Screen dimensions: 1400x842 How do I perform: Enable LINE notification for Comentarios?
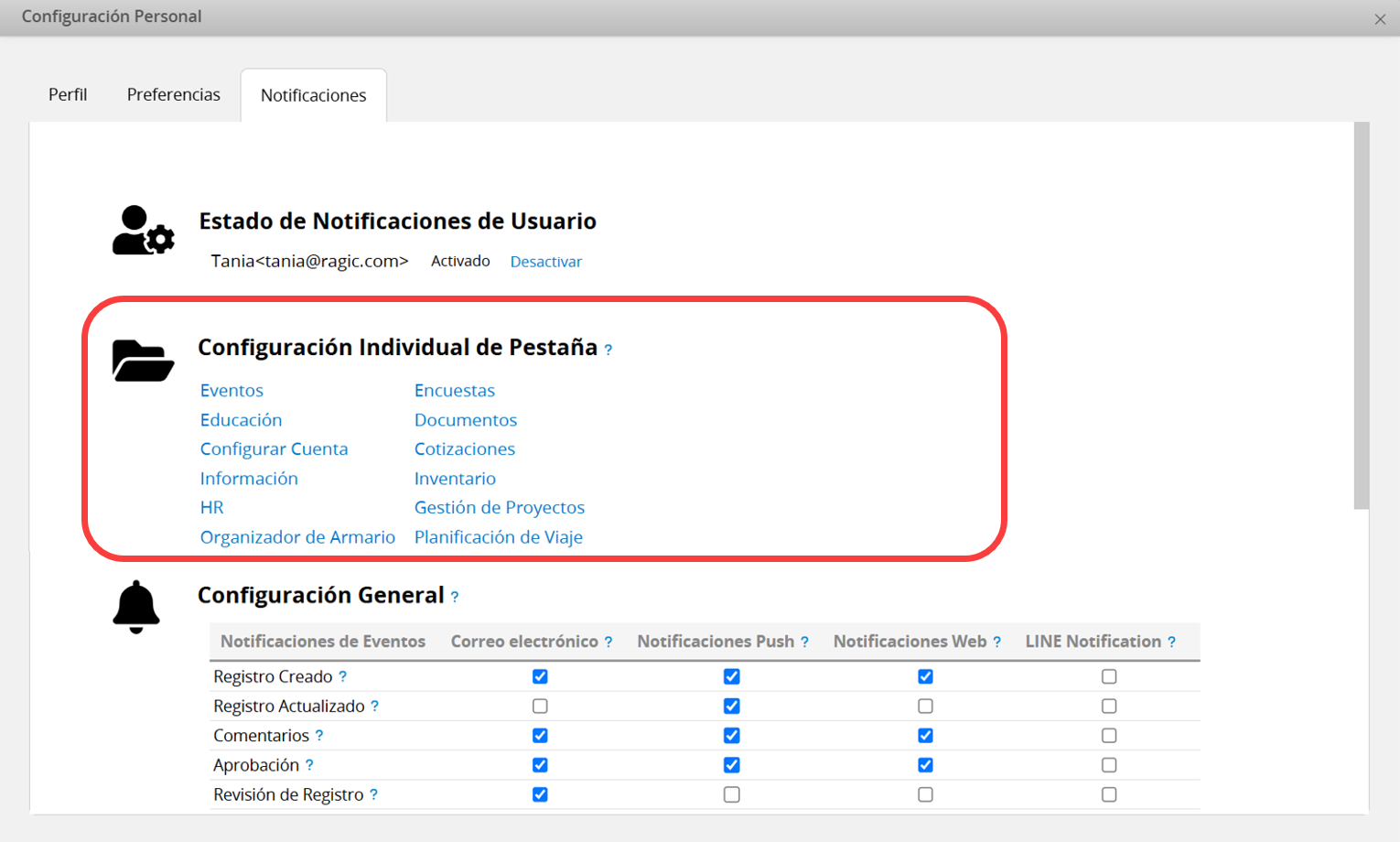1109,736
